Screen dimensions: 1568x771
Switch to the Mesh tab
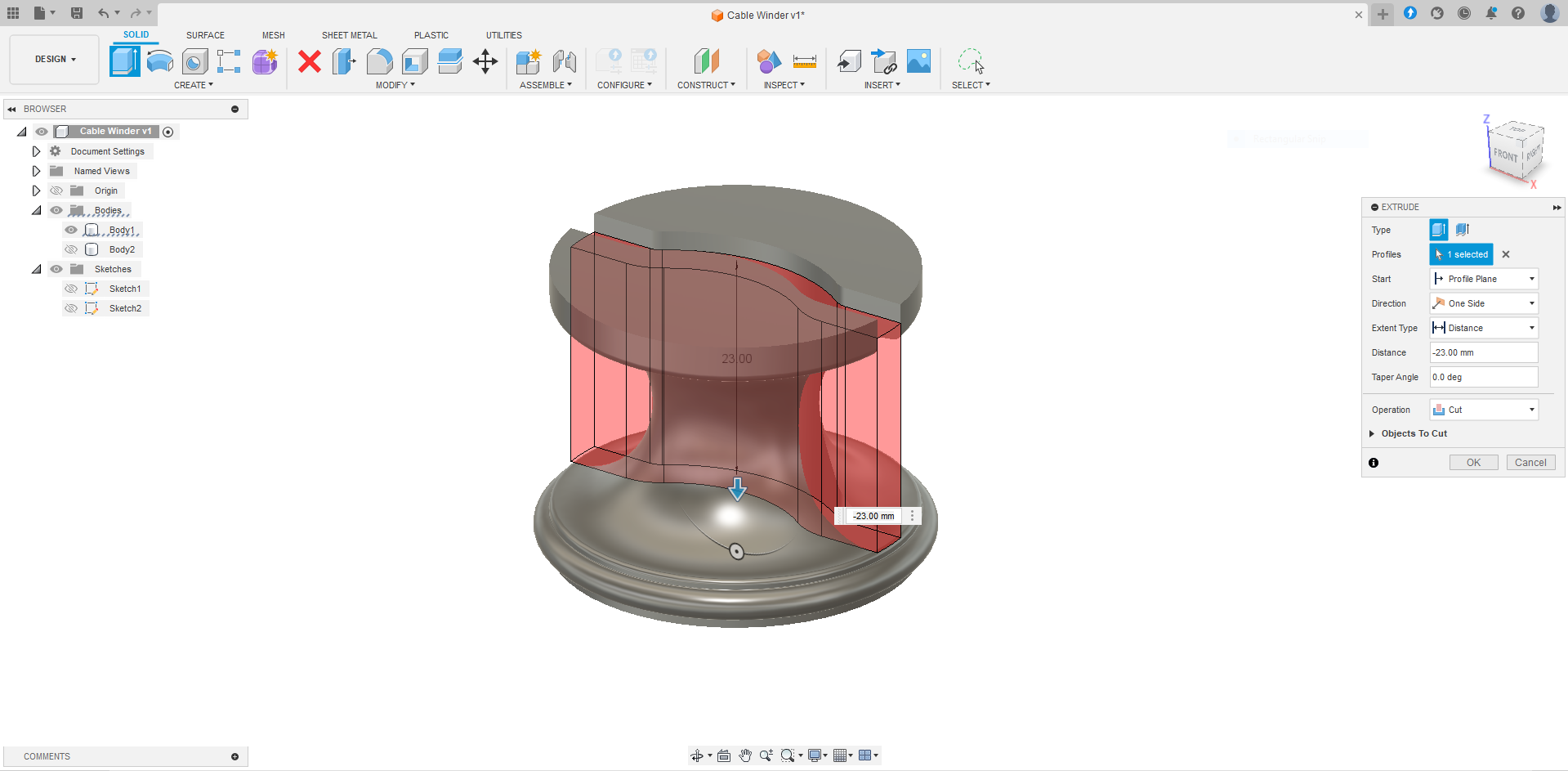point(274,35)
